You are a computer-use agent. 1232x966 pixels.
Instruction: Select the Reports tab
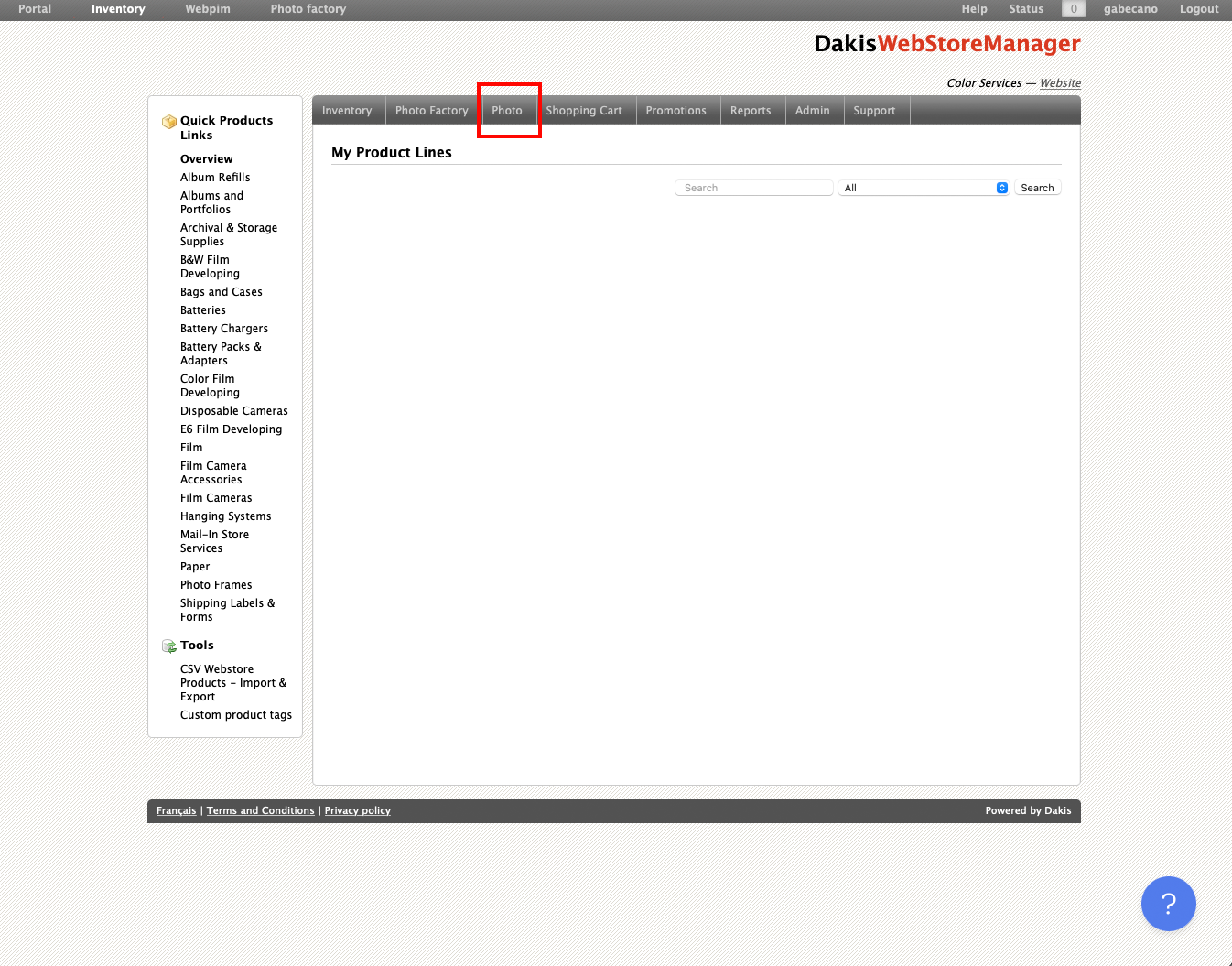point(751,111)
